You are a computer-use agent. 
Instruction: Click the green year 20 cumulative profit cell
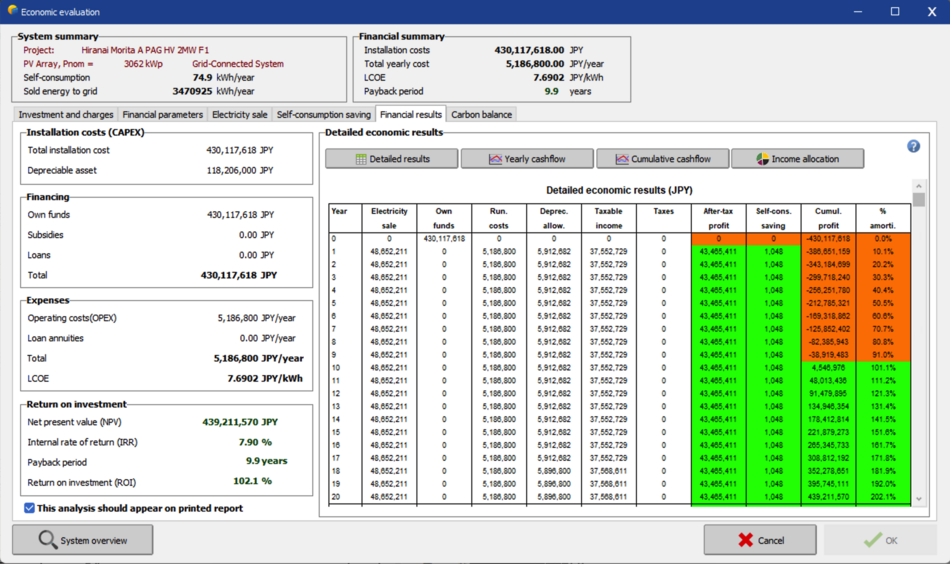tap(828, 497)
